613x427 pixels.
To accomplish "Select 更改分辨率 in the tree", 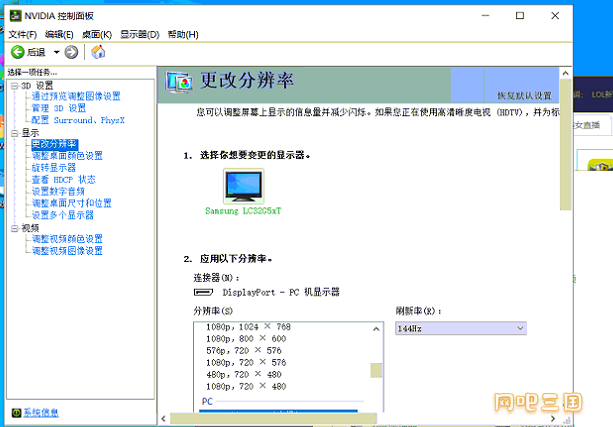I will coord(54,144).
